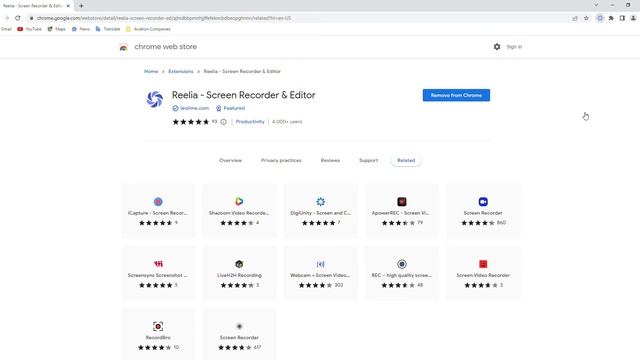Image resolution: width=640 pixels, height=360 pixels.
Task: Click the Reelia extension logo icon
Action: [155, 99]
